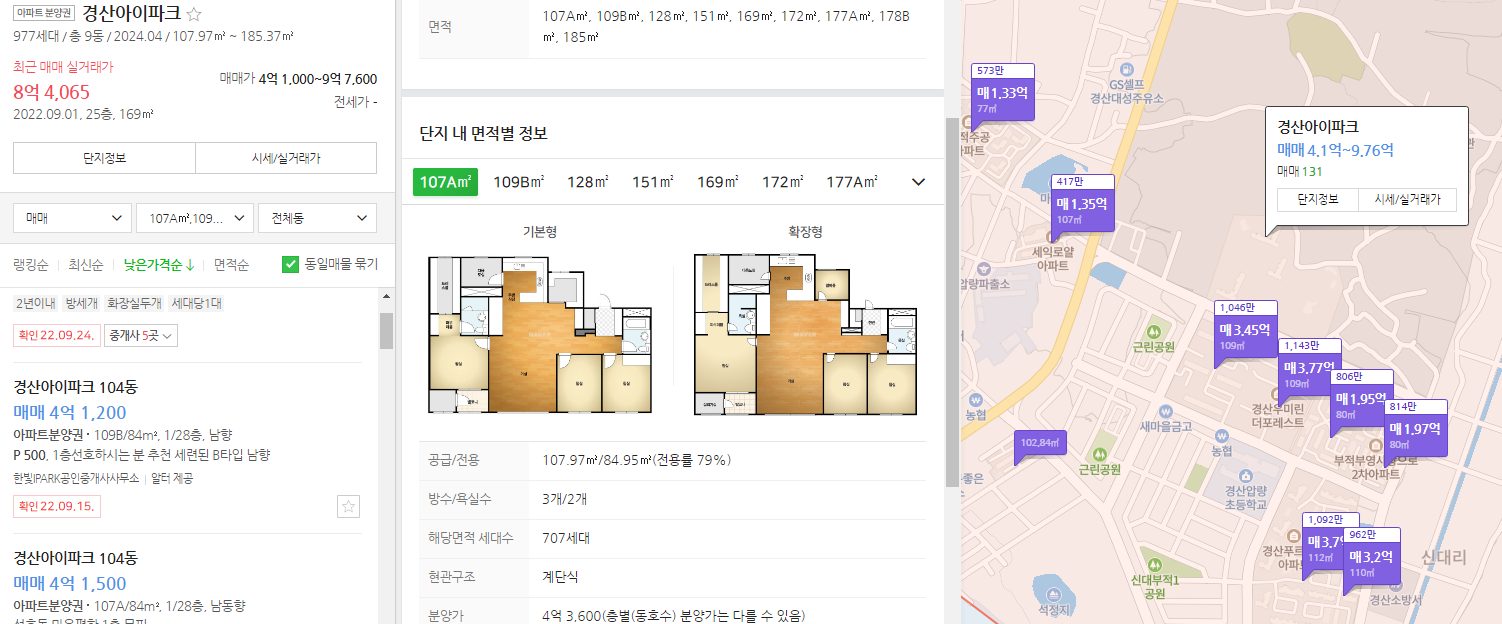1502x624 pixels.
Task: Open 기본형 floor plan image
Action: point(540,335)
